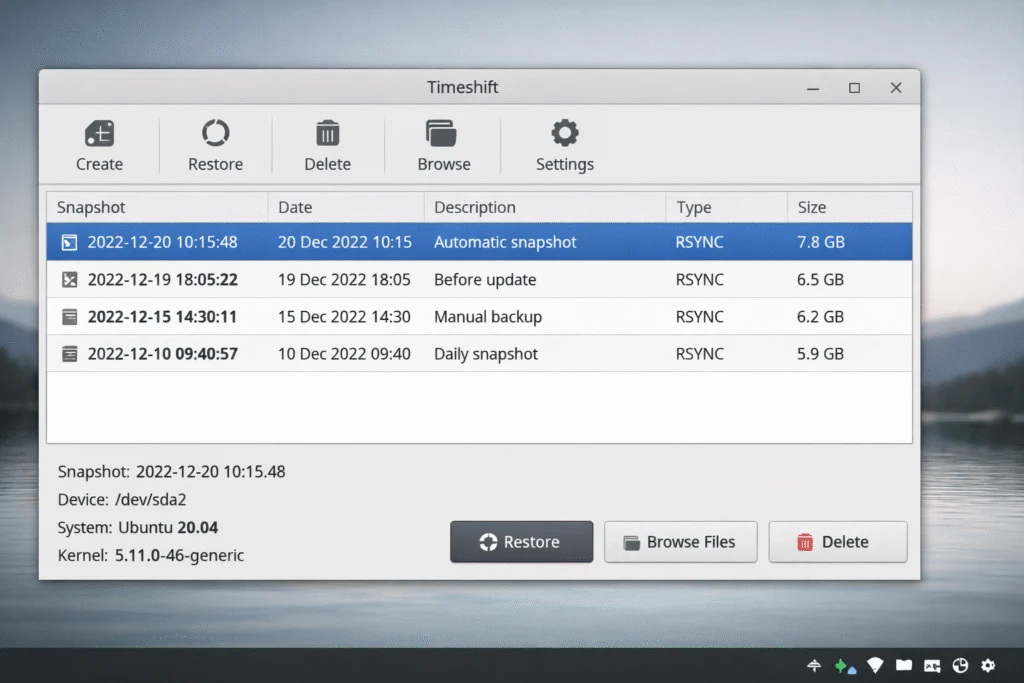Click the Snapshot column header

(x=91, y=207)
